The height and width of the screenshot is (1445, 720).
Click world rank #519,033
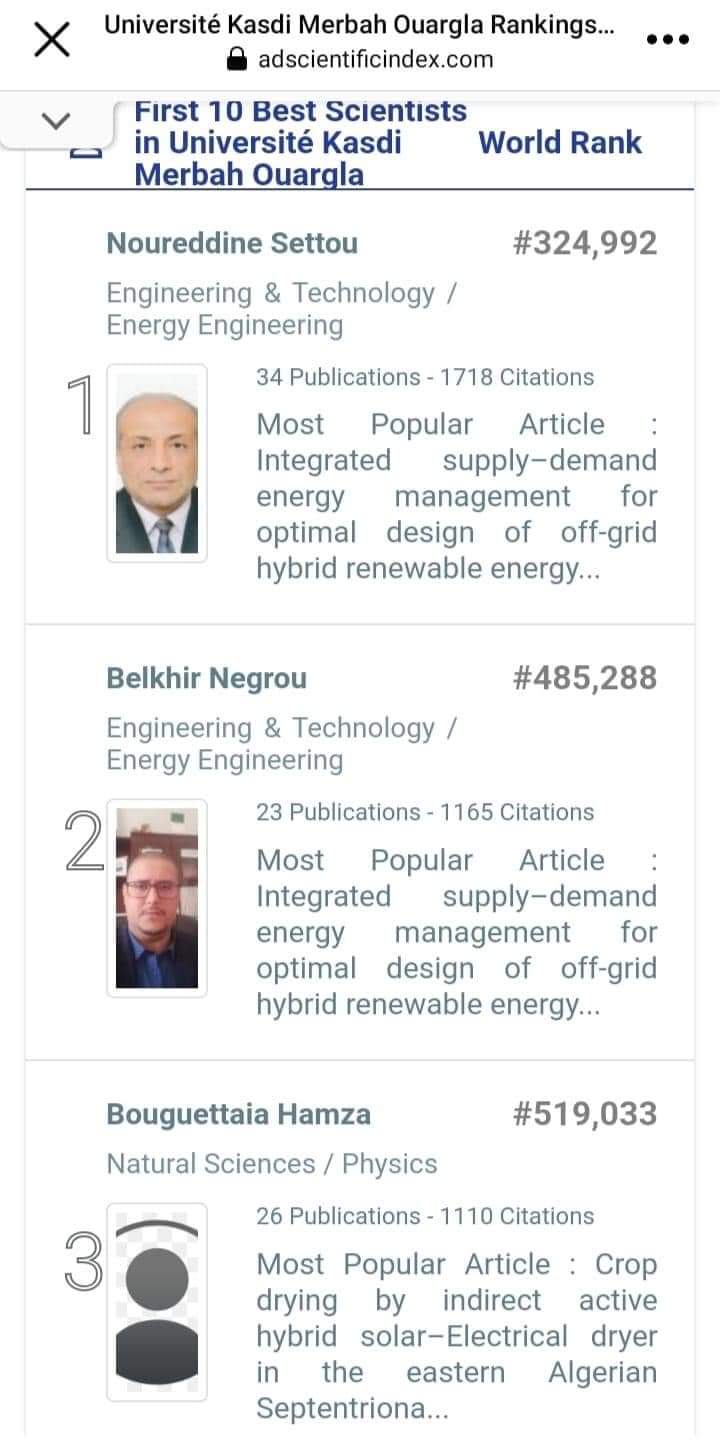pyautogui.click(x=584, y=1114)
